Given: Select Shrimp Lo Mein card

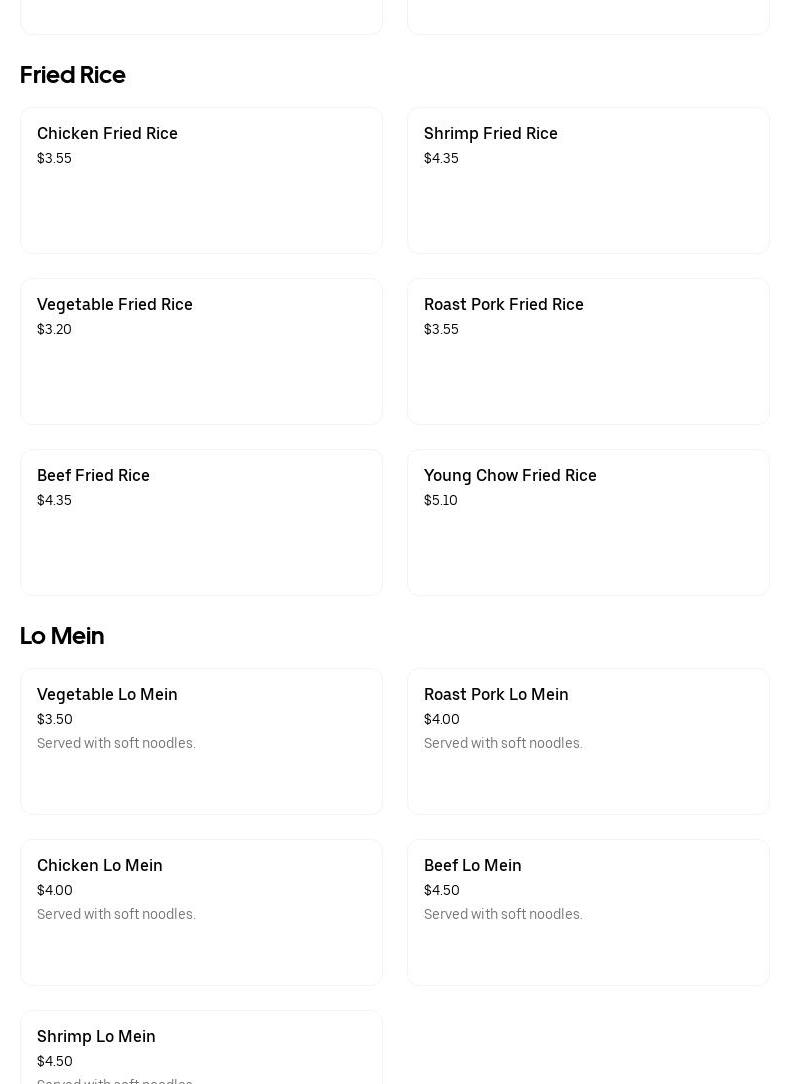Looking at the screenshot, I should pyautogui.click(x=201, y=1047).
